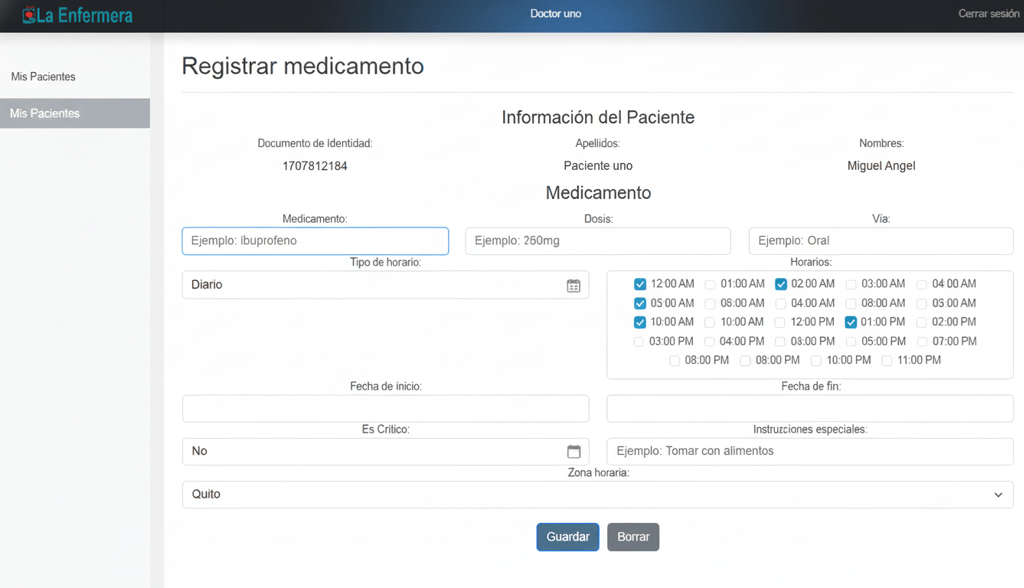Uncheck the 12:00 AM schedule checkbox

pos(640,284)
